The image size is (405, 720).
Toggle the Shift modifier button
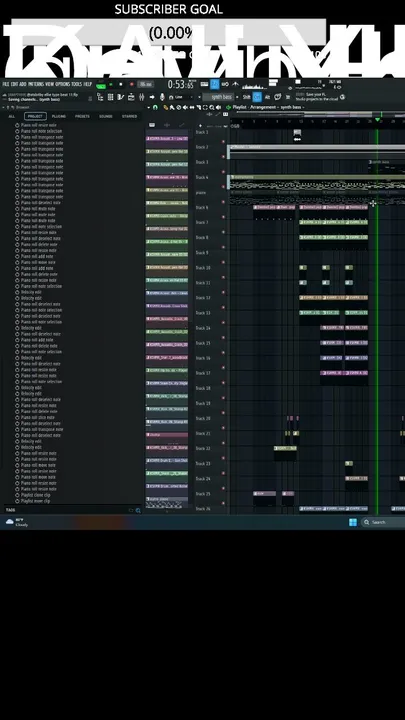pyautogui.click(x=247, y=97)
